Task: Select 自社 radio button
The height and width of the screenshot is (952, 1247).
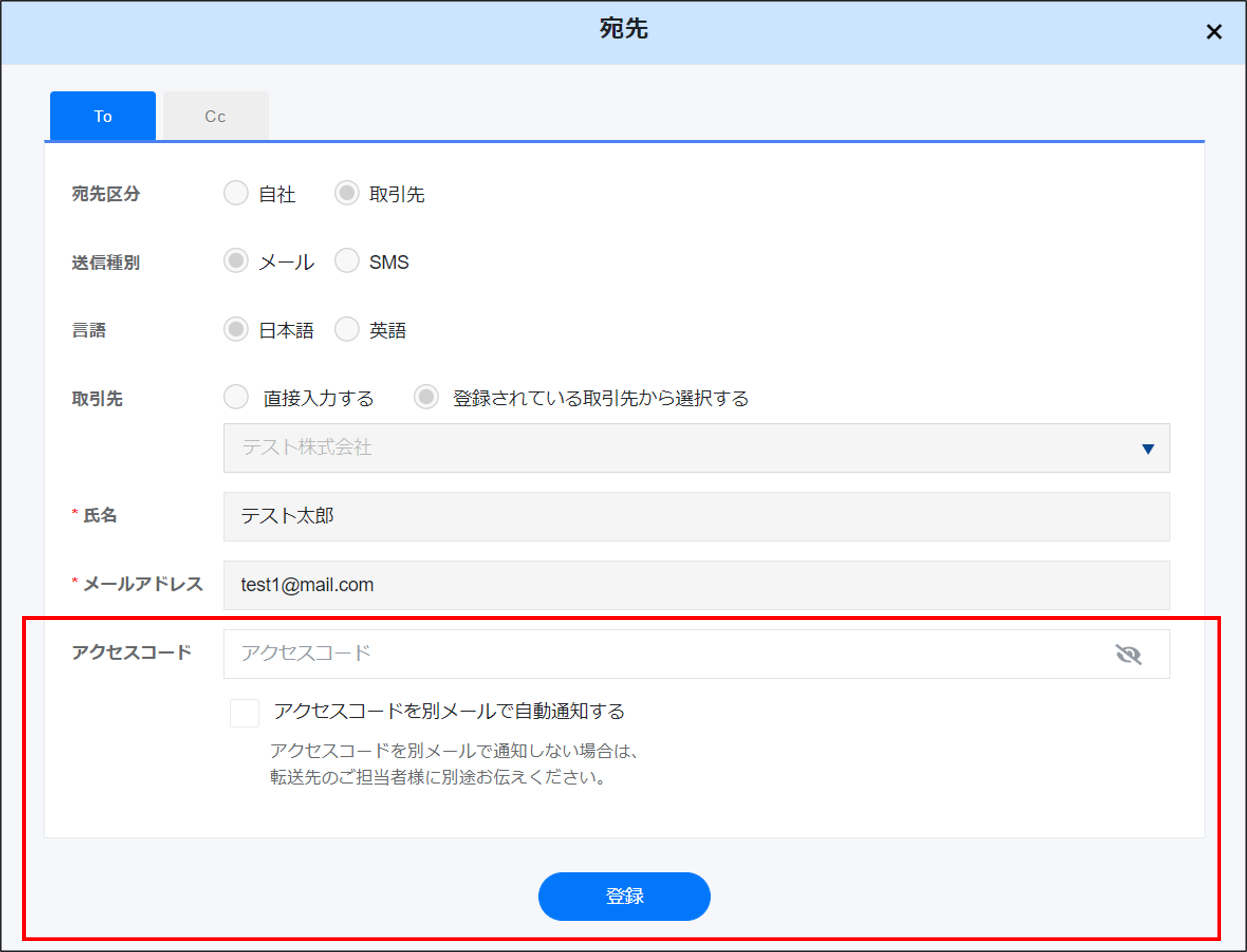Action: tap(236, 193)
